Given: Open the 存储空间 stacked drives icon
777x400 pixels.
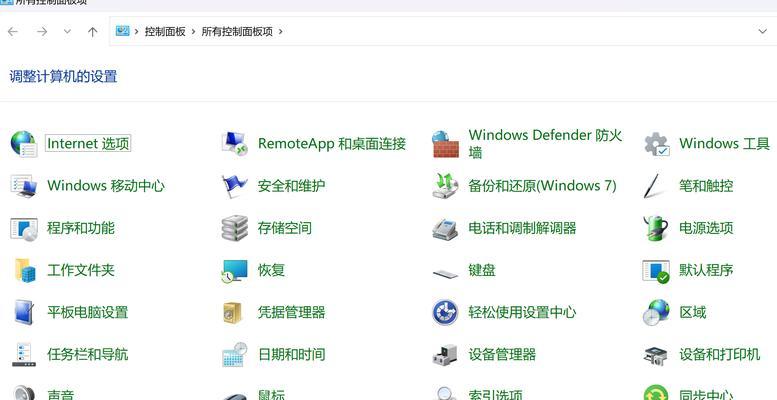Looking at the screenshot, I should point(234,228).
